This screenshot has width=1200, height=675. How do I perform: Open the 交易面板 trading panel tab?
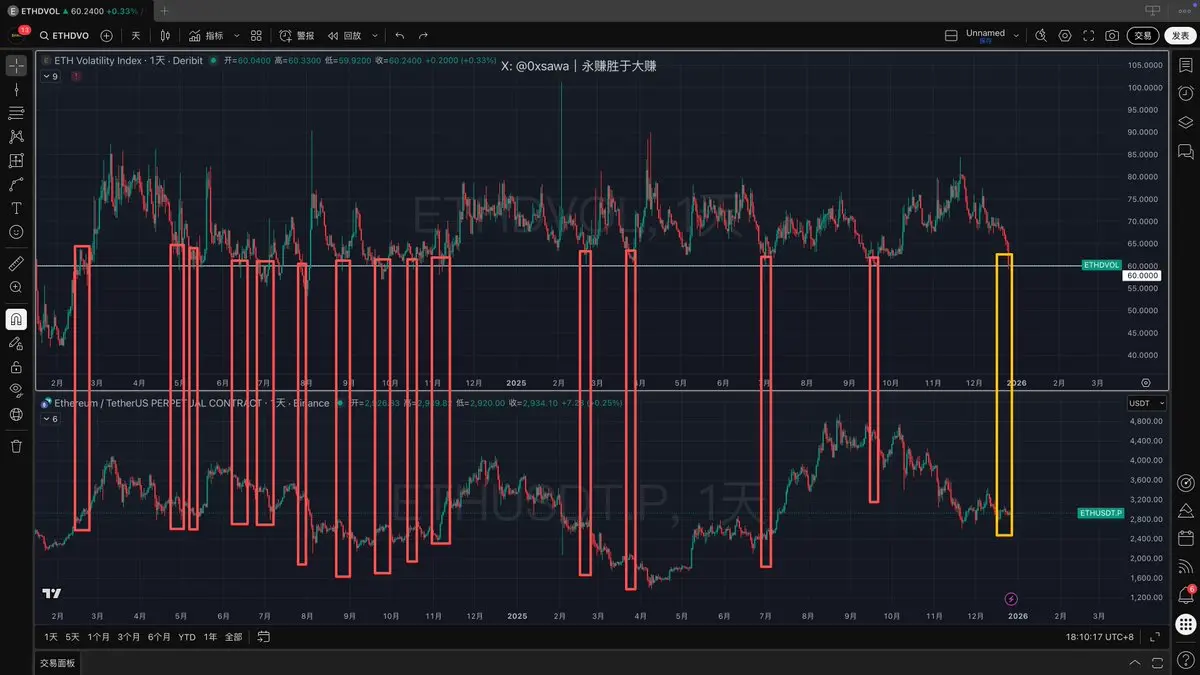coord(57,663)
